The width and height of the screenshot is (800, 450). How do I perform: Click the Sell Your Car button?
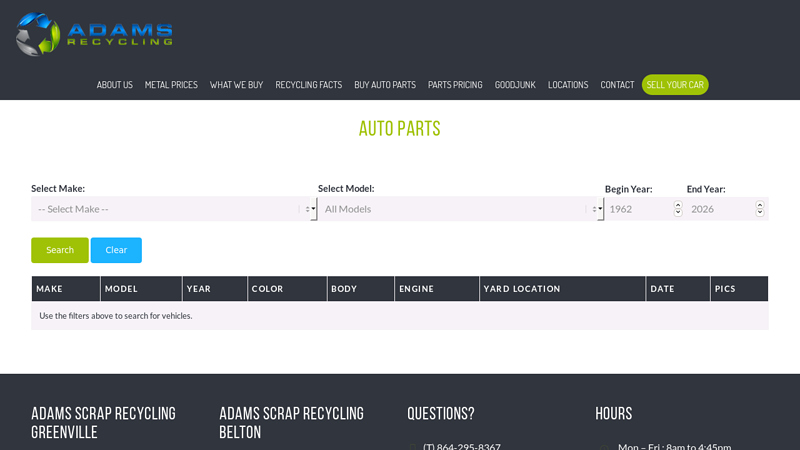click(675, 85)
